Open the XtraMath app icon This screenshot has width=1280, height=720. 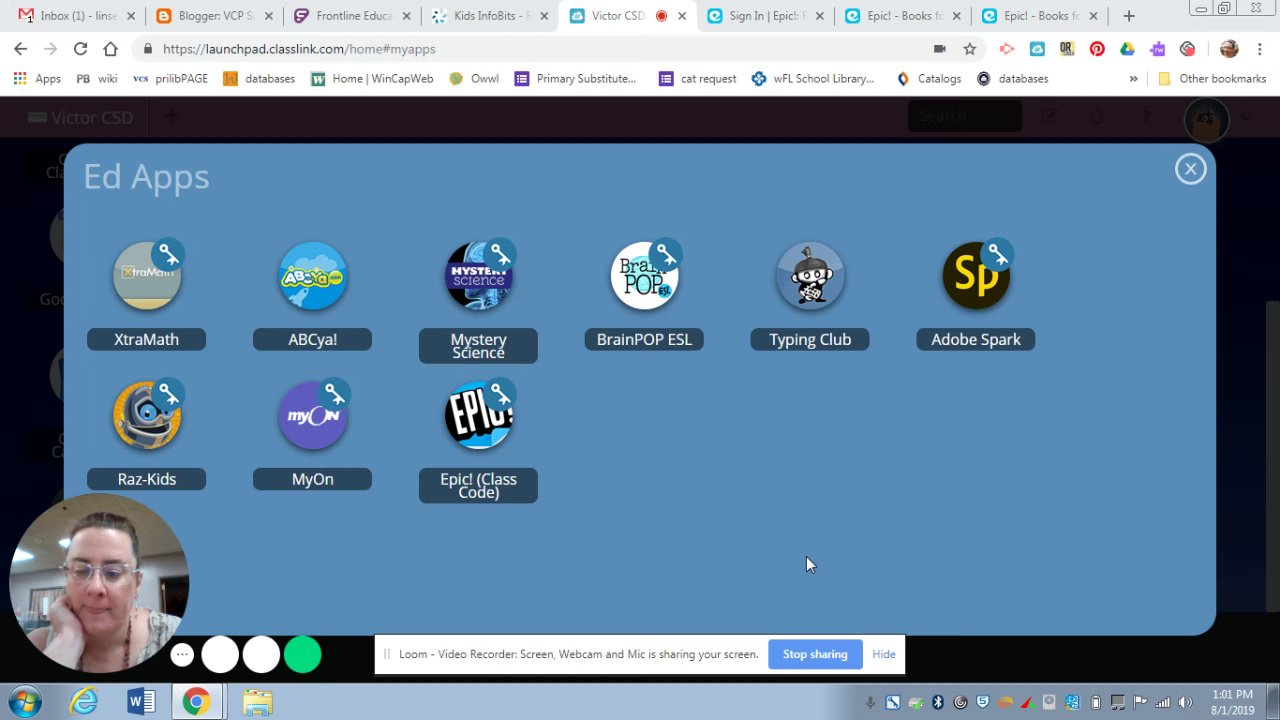click(147, 276)
